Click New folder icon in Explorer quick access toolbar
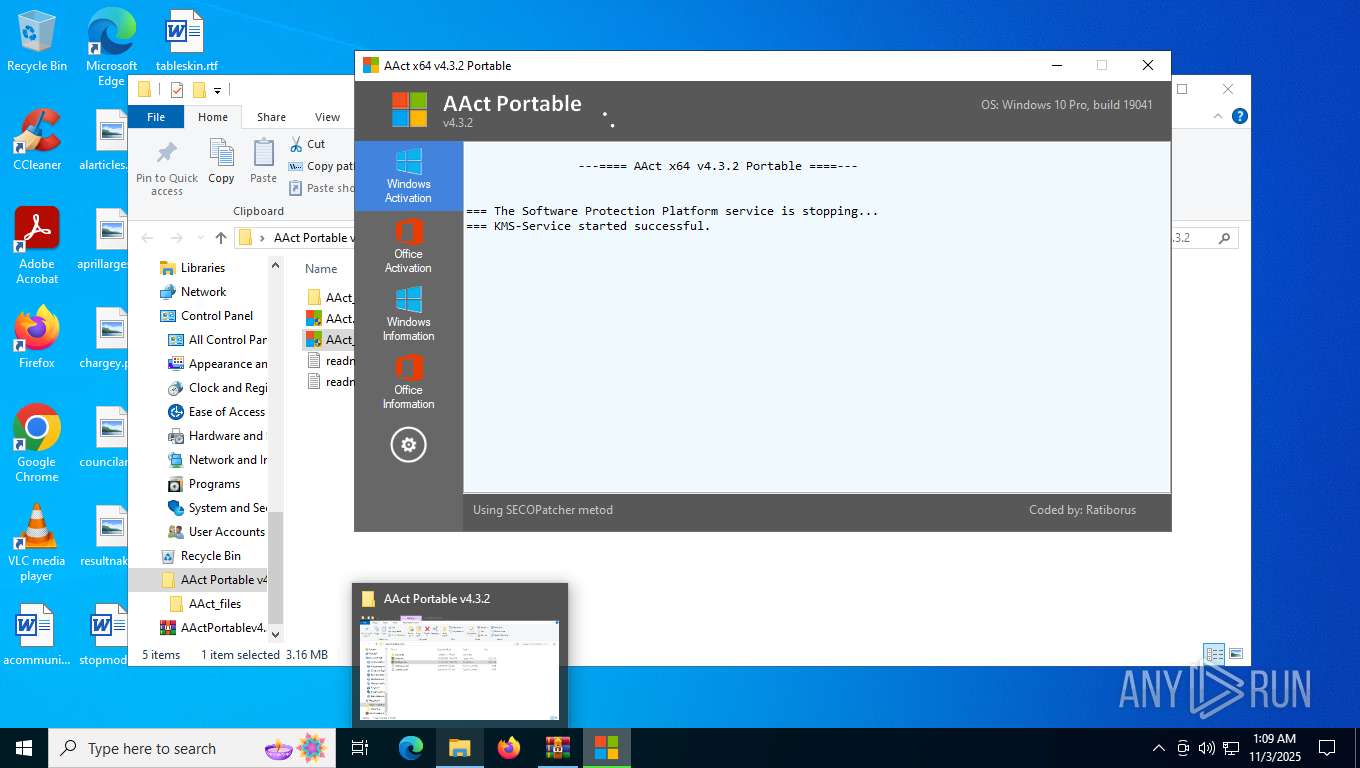The image size is (1360, 768). [198, 90]
